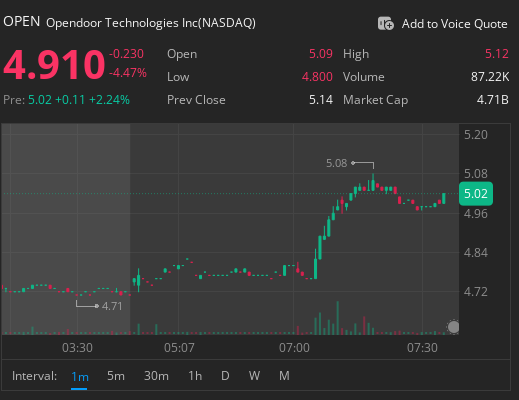The height and width of the screenshot is (400, 519).
Task: Click the 4.96 price axis label
Action: click(476, 214)
